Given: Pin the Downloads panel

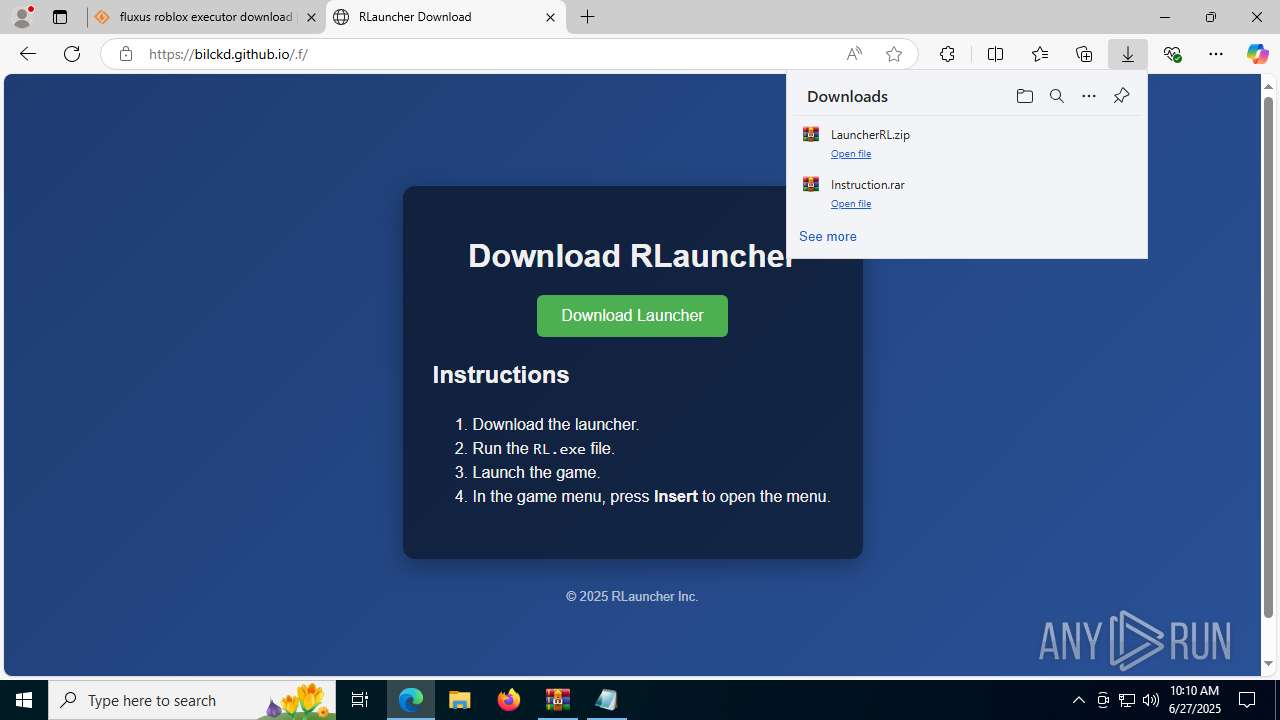Looking at the screenshot, I should 1121,96.
